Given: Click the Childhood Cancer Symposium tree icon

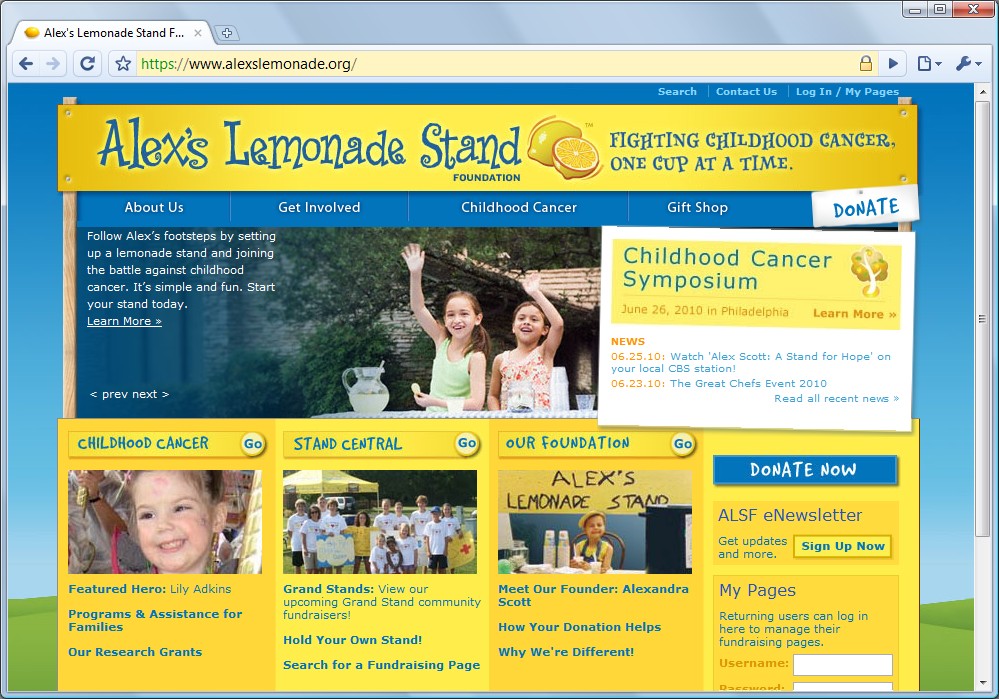Looking at the screenshot, I should click(869, 272).
